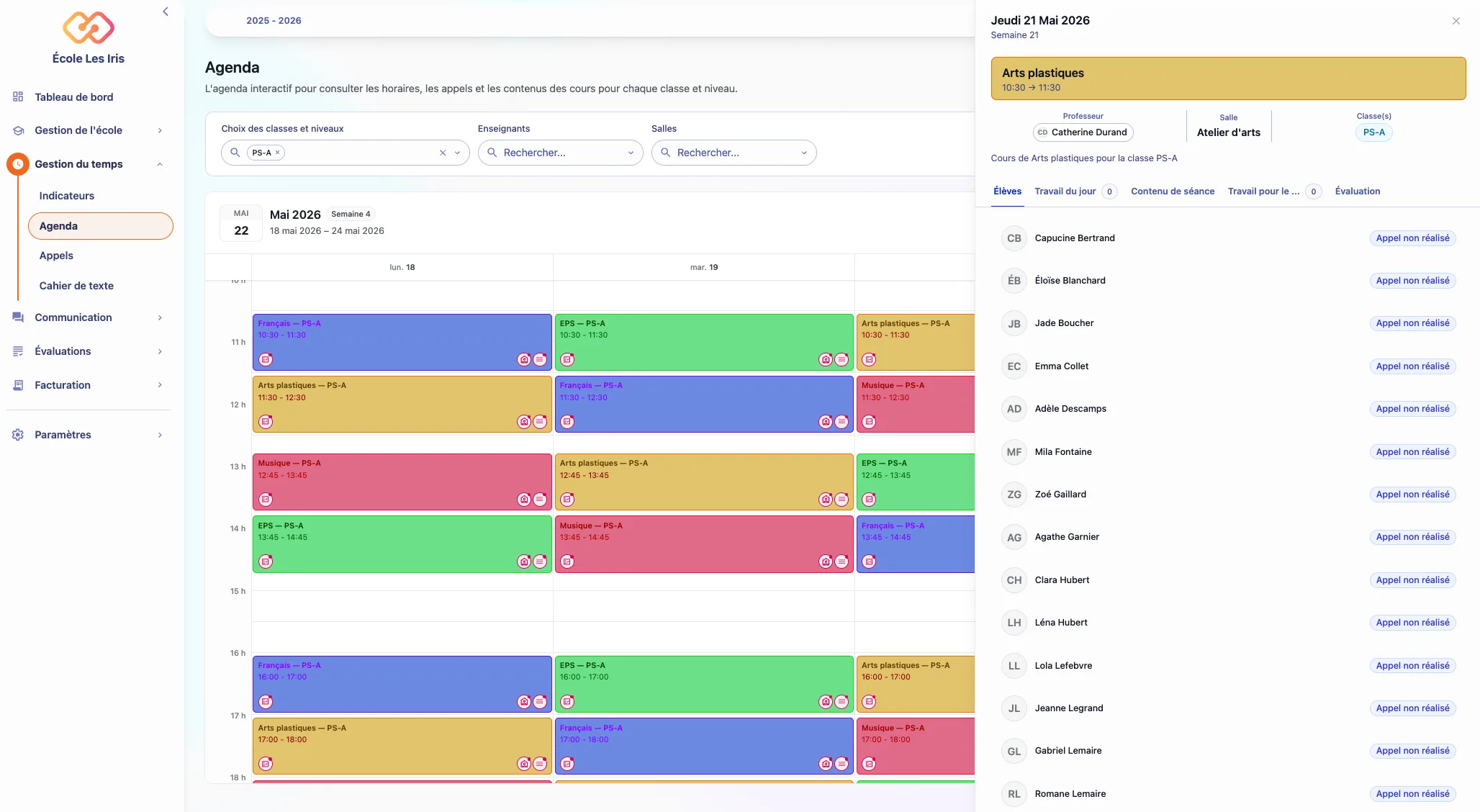Open the Wednesday Arts plastiques 10:30 event
The width and height of the screenshot is (1480, 812).
tap(915, 342)
